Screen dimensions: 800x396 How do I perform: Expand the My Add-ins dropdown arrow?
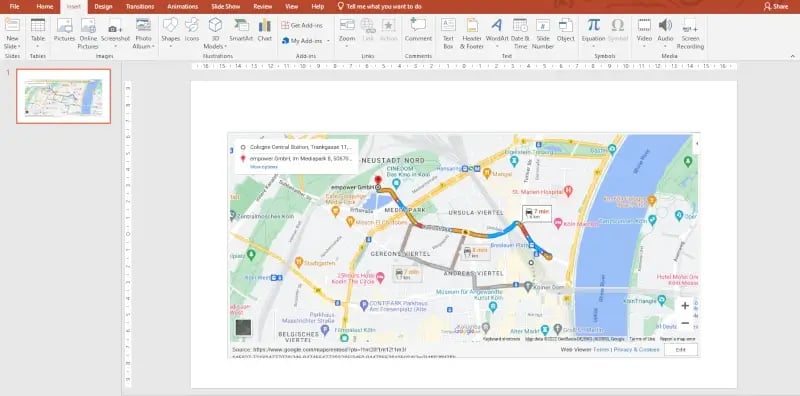(328, 41)
